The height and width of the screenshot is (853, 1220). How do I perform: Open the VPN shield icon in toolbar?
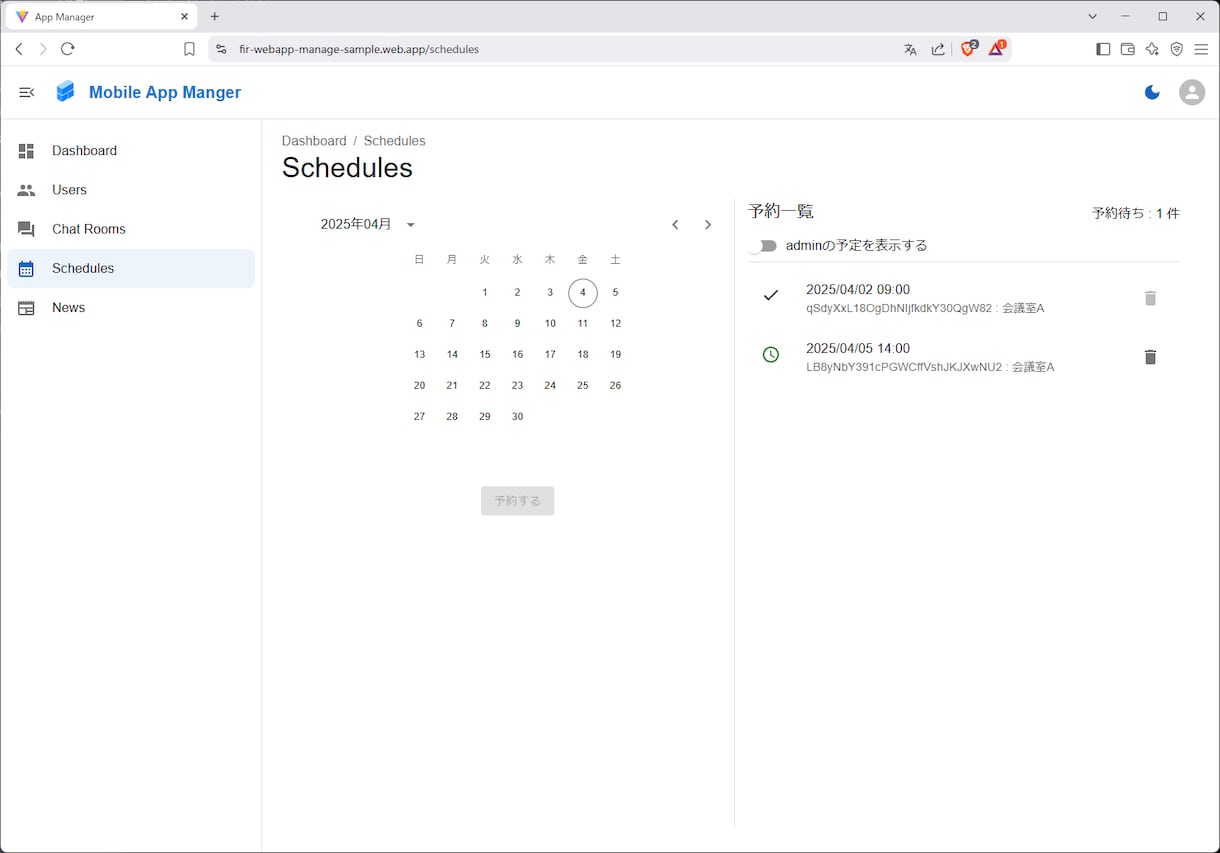(1177, 49)
